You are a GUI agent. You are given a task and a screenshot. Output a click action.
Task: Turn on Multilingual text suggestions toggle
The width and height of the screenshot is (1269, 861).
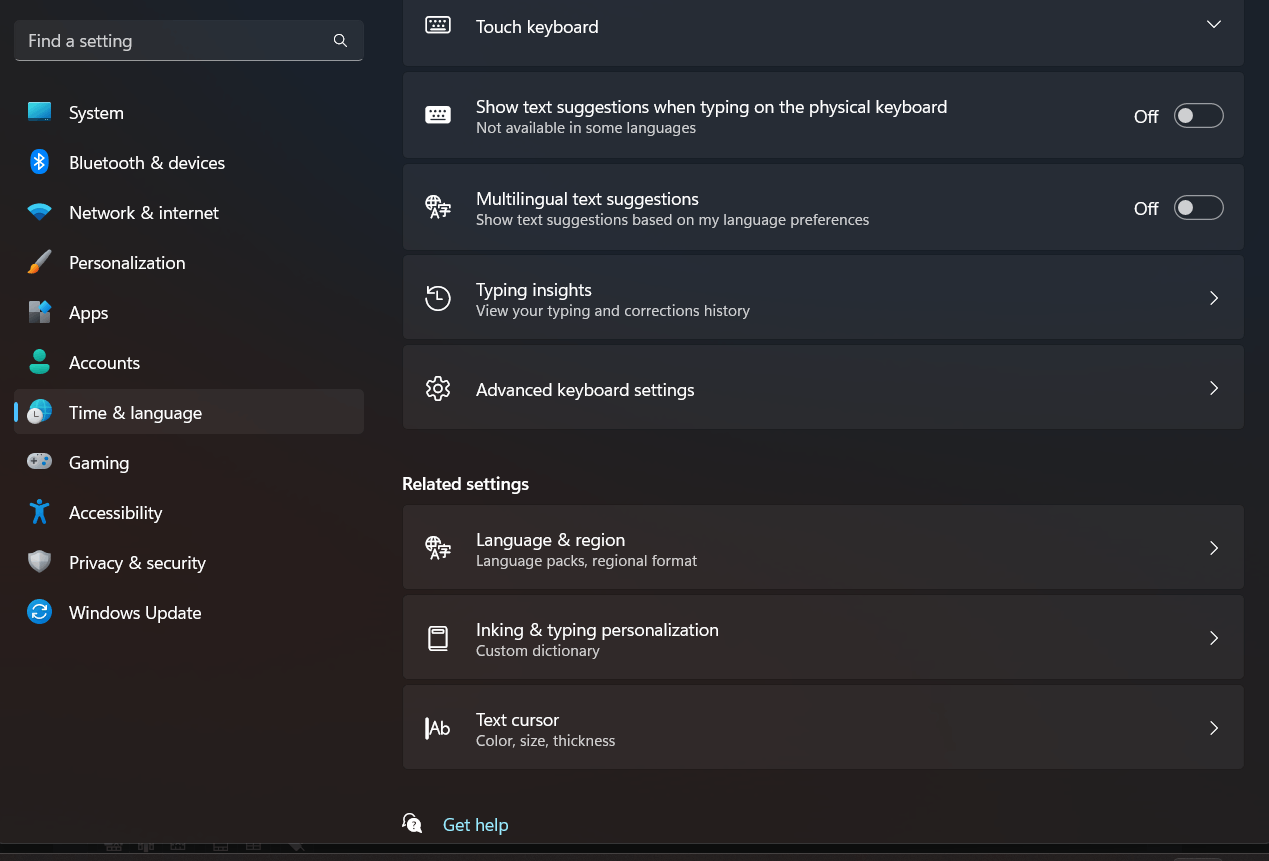point(1198,208)
